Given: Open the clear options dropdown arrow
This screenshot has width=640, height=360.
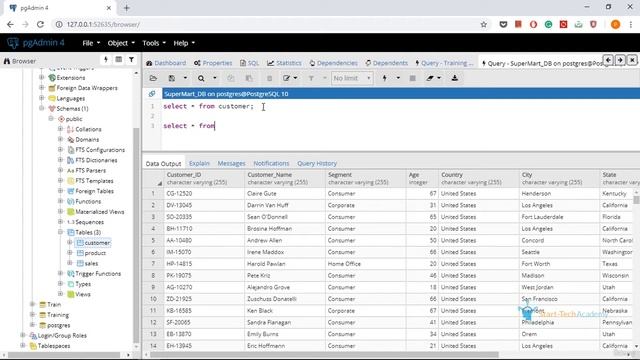Looking at the screenshot, I should [439, 78].
